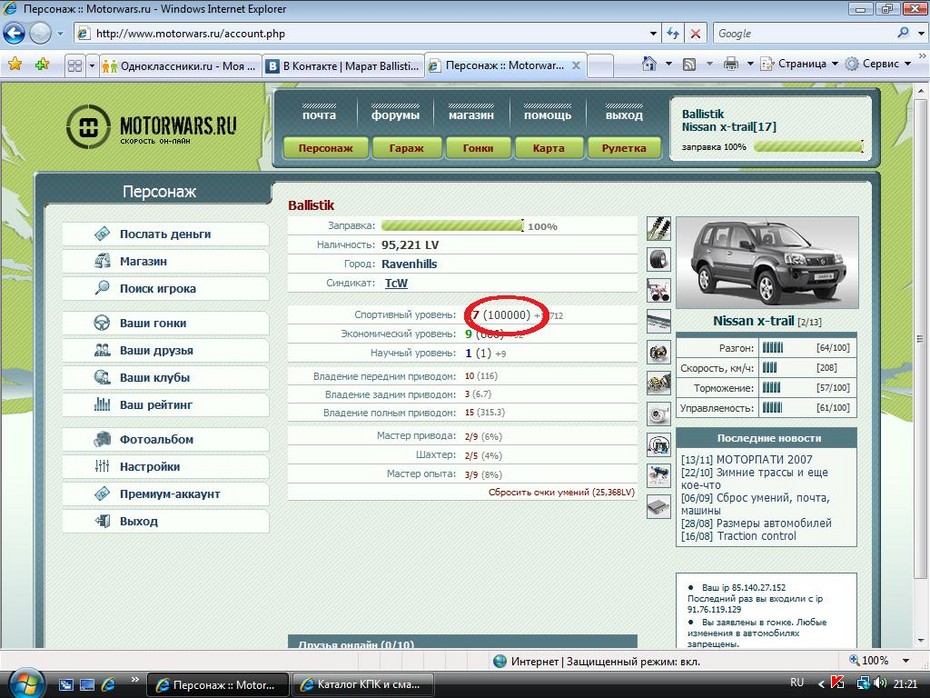Click the sliders icon beside Настройки

click(x=102, y=466)
